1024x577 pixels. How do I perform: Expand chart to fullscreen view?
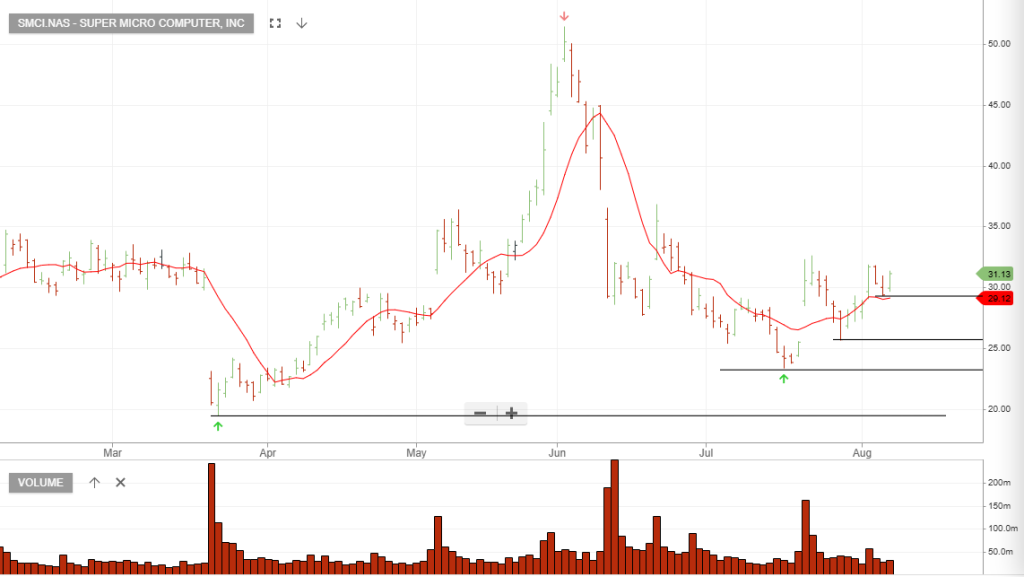[276, 23]
